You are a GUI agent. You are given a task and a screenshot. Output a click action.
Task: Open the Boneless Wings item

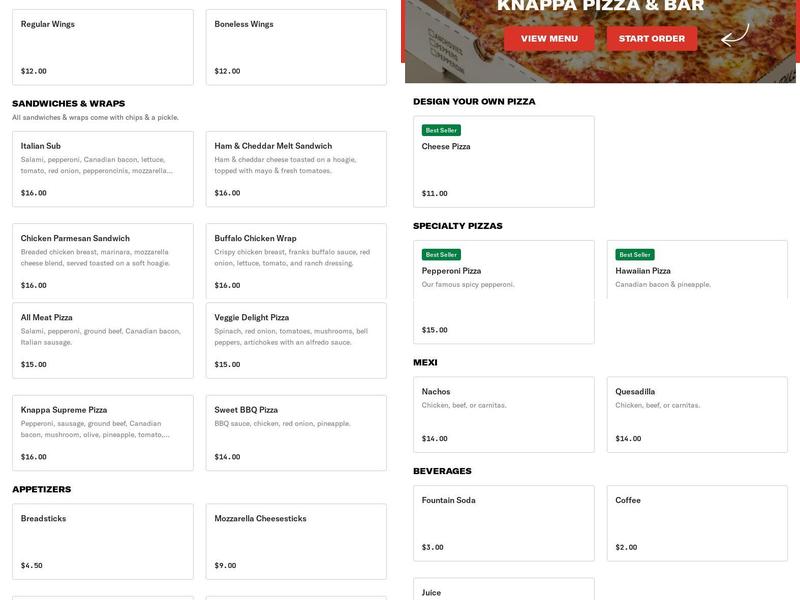(296, 45)
